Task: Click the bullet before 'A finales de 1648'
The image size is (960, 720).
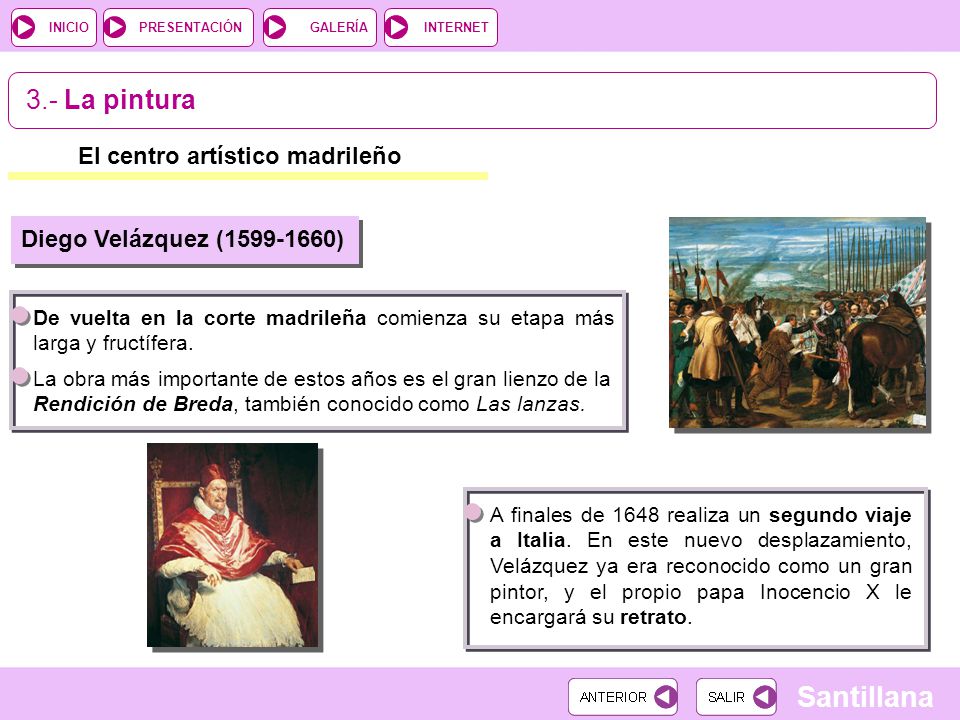Action: pos(474,513)
